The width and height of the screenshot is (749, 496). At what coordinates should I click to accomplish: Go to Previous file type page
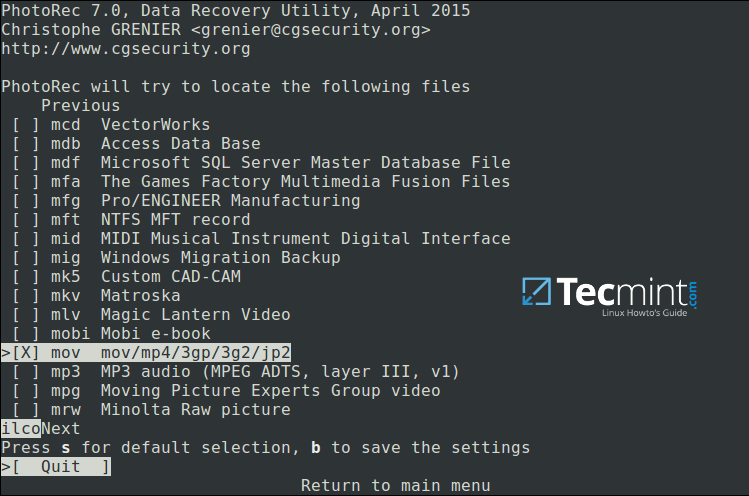(x=80, y=106)
